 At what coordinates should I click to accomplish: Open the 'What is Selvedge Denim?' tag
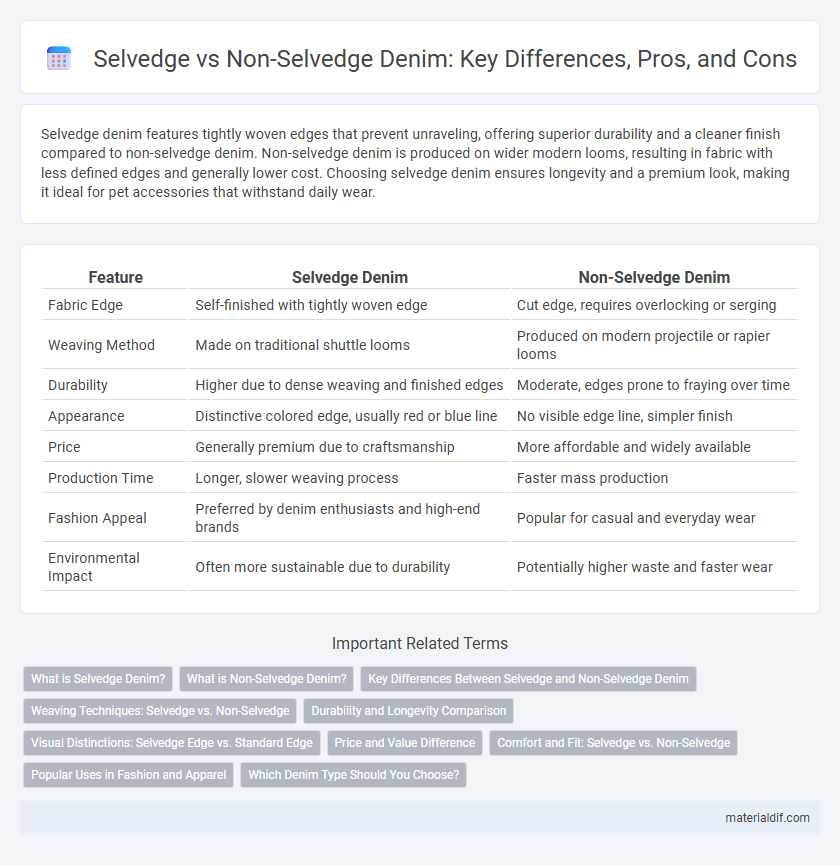pyautogui.click(x=98, y=679)
